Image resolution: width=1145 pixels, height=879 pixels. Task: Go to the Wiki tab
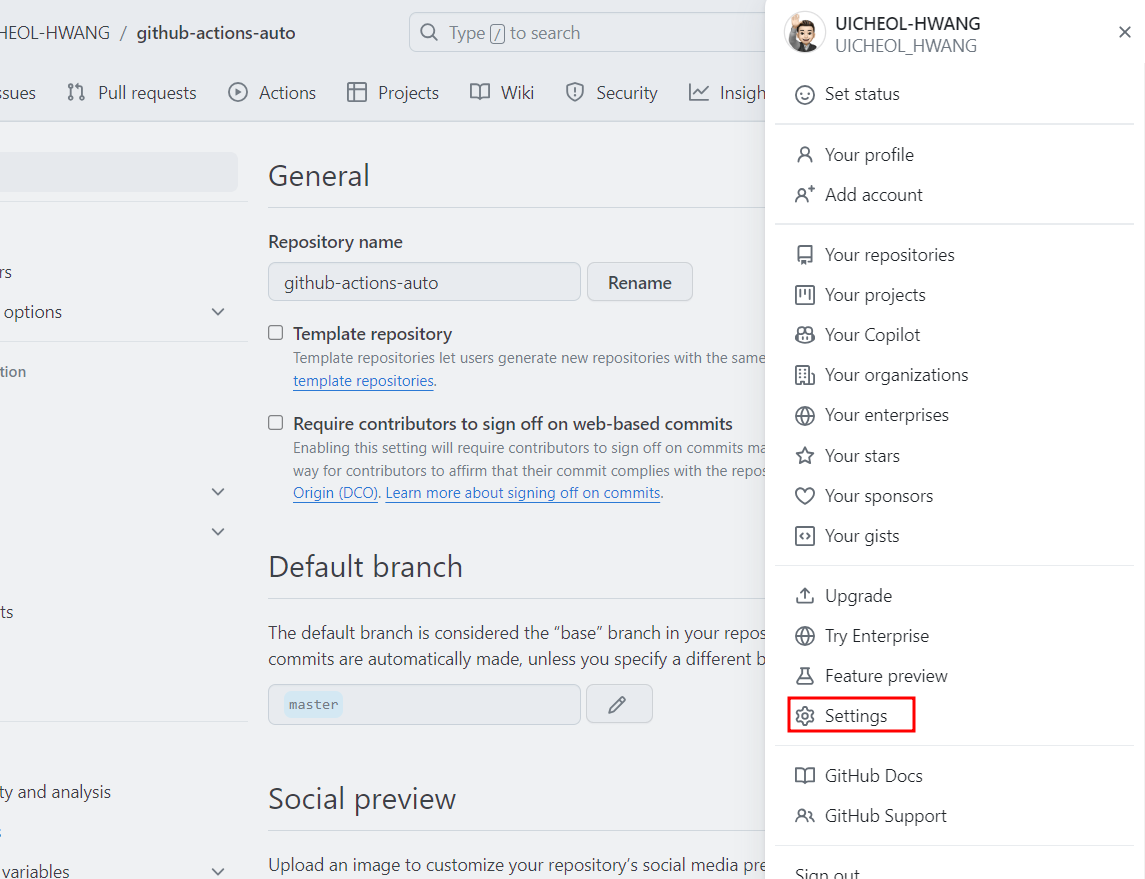click(x=502, y=93)
